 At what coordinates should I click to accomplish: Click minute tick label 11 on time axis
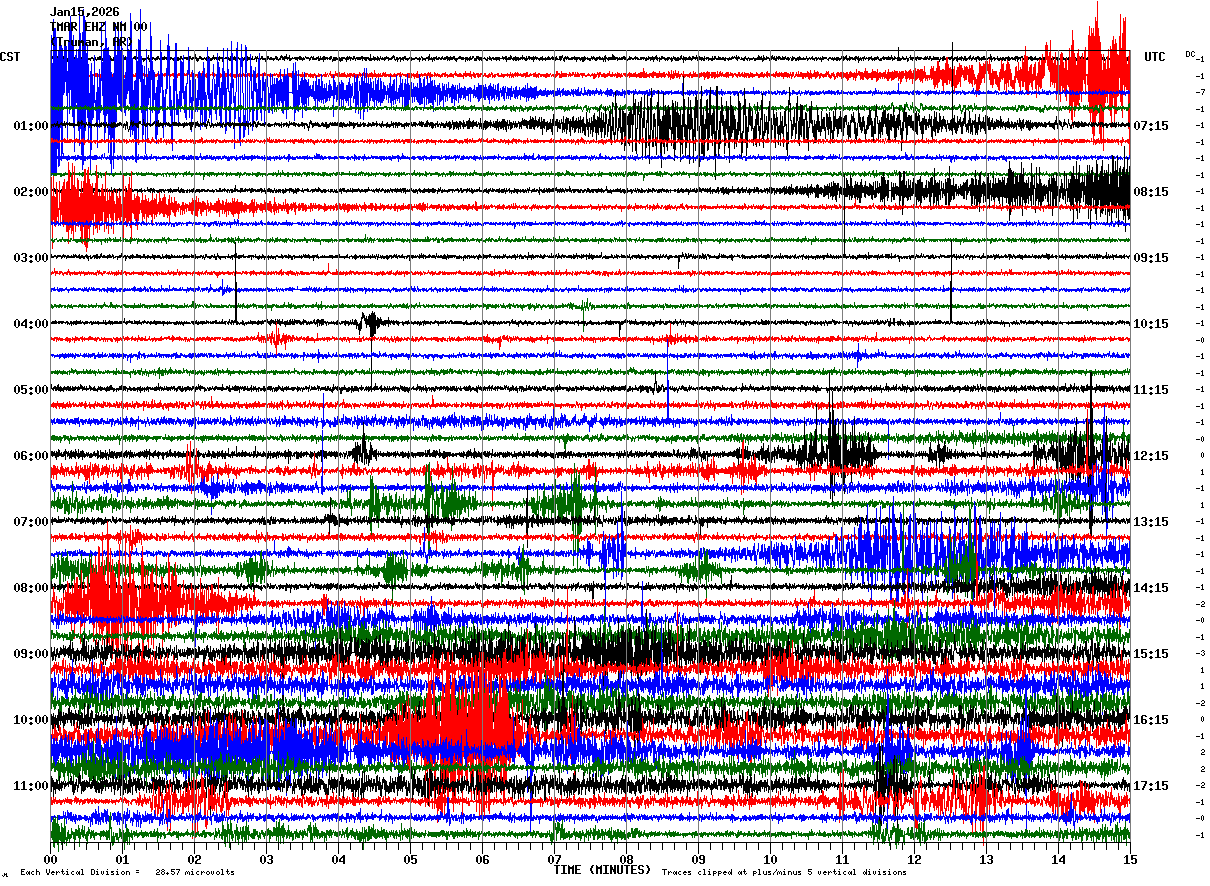point(843,859)
